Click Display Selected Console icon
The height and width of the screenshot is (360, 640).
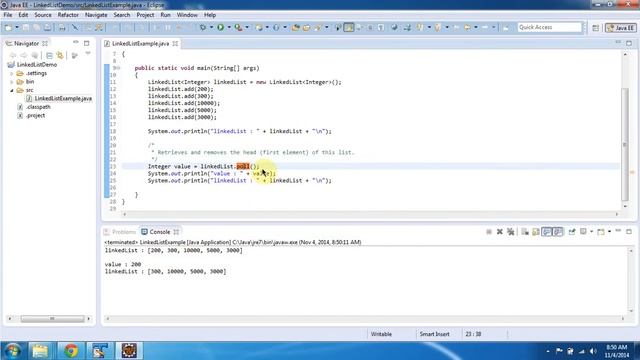tap(583, 231)
